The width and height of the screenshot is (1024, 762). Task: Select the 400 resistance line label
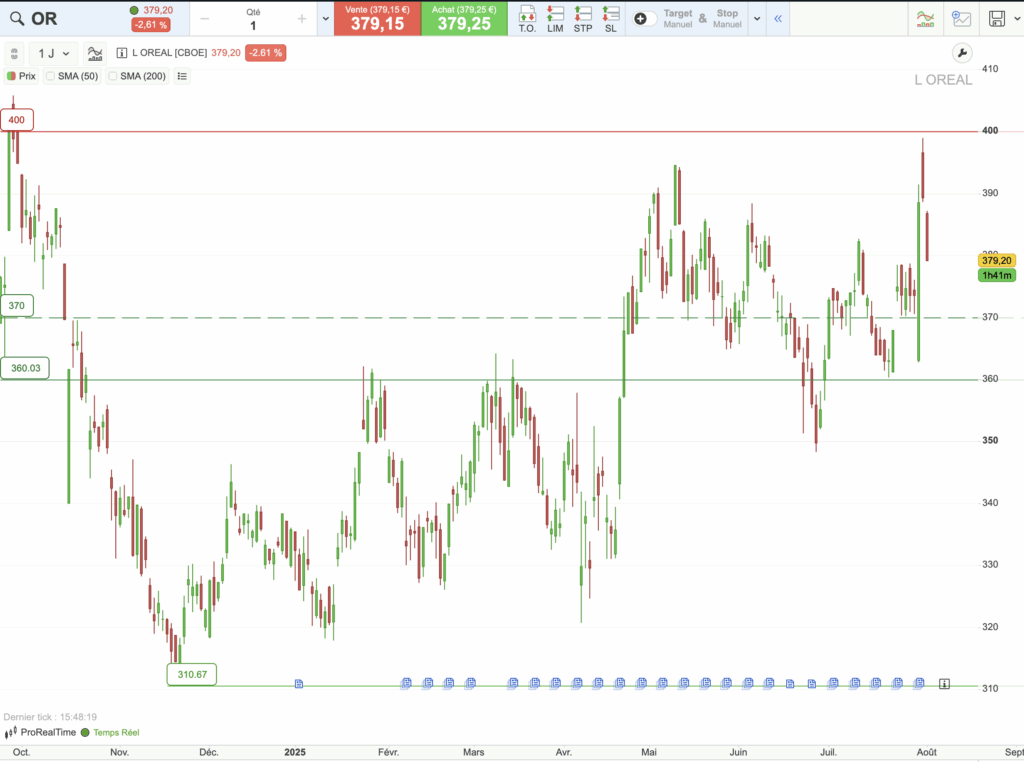tap(16, 119)
